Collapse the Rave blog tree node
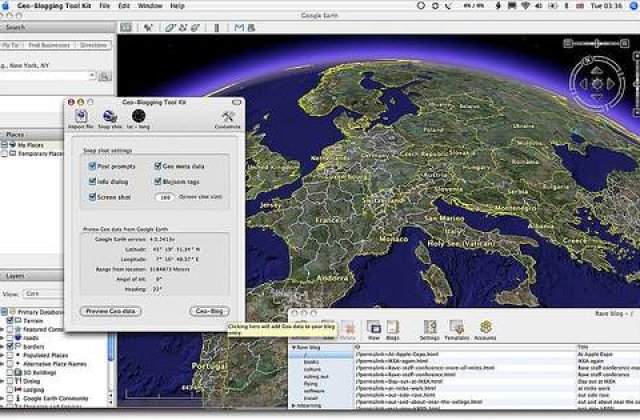This screenshot has width=640, height=420. click(292, 347)
